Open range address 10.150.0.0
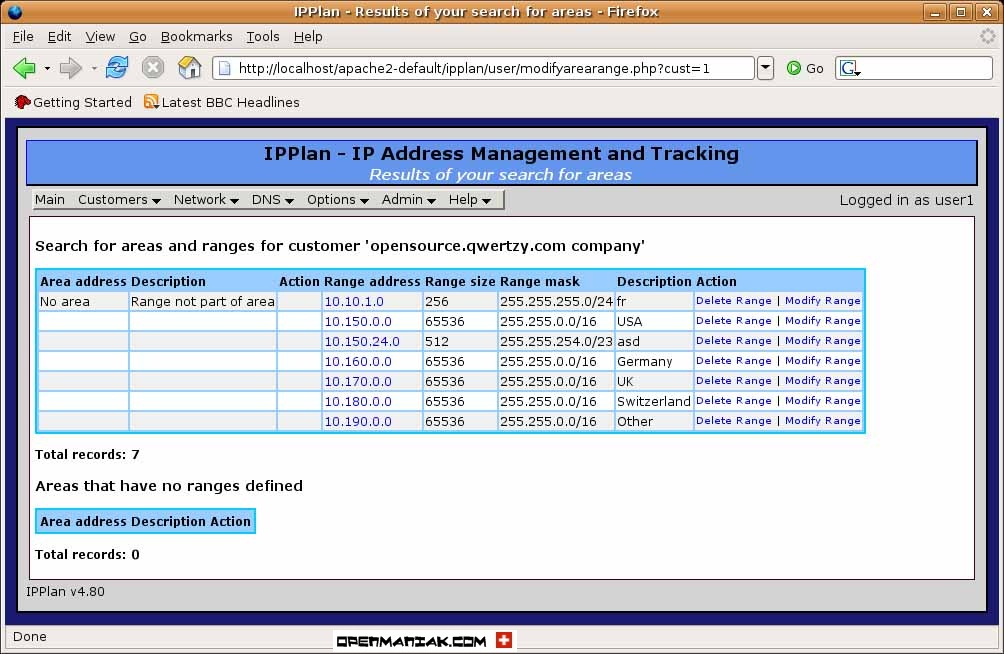The width and height of the screenshot is (1004, 654). (x=358, y=322)
